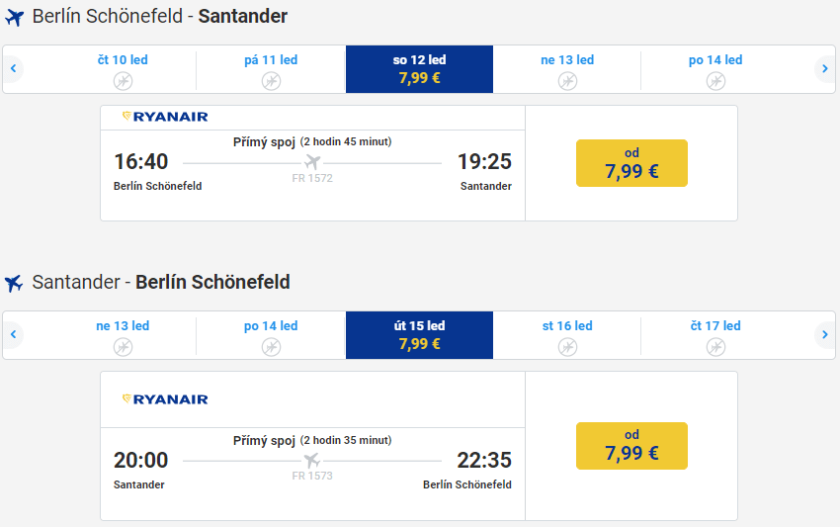This screenshot has height=527, width=840.
Task: Click the no-flight icon under pá 11 led
Action: (x=271, y=81)
